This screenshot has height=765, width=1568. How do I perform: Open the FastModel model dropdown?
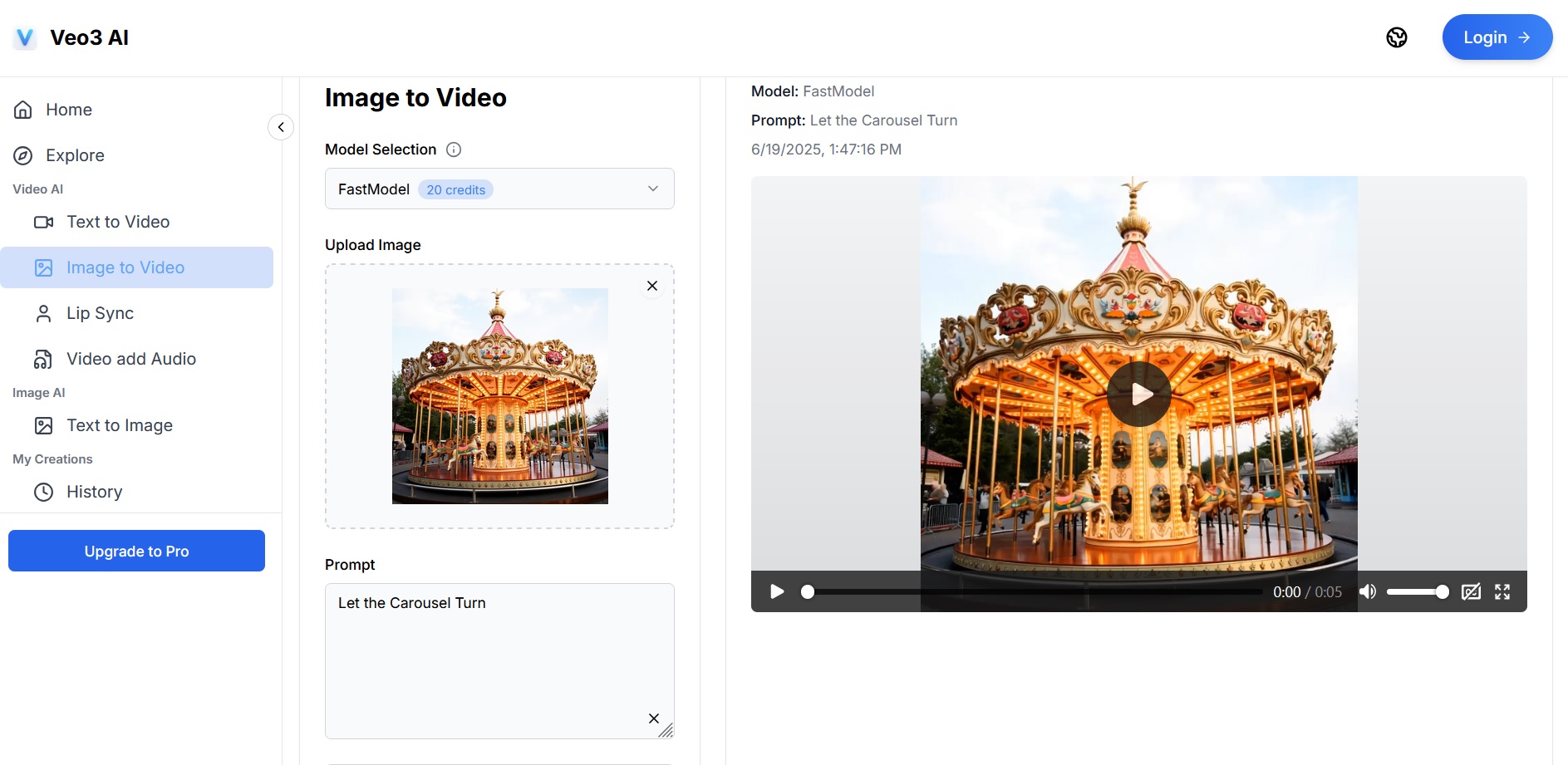pos(499,189)
